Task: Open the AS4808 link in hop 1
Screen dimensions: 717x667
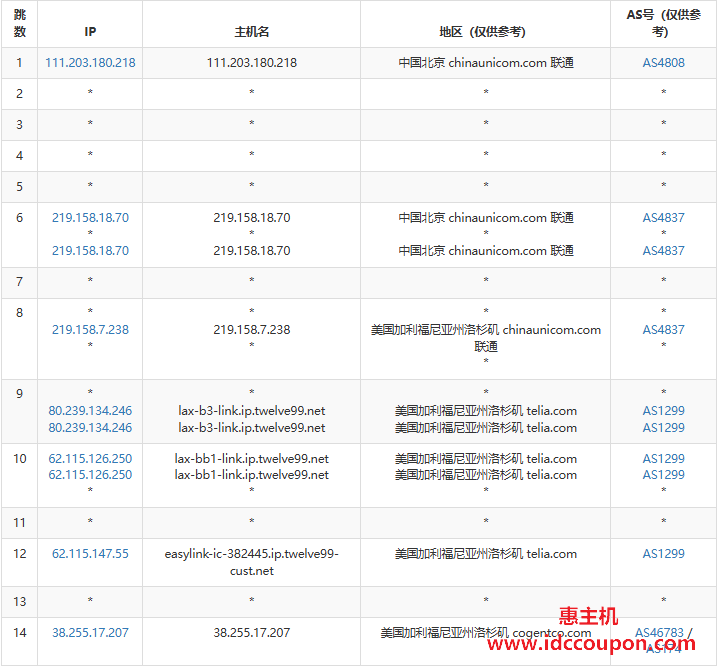Action: tap(663, 63)
